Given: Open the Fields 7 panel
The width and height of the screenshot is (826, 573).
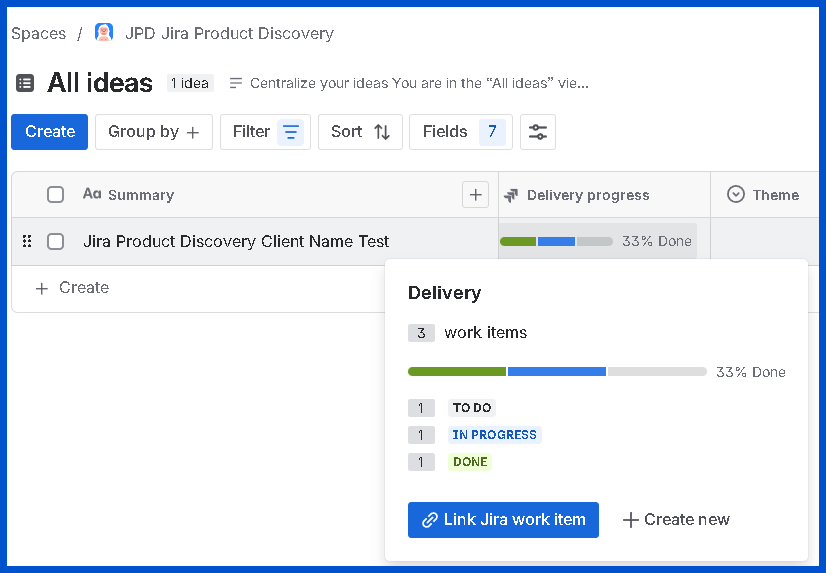Looking at the screenshot, I should click(x=461, y=132).
